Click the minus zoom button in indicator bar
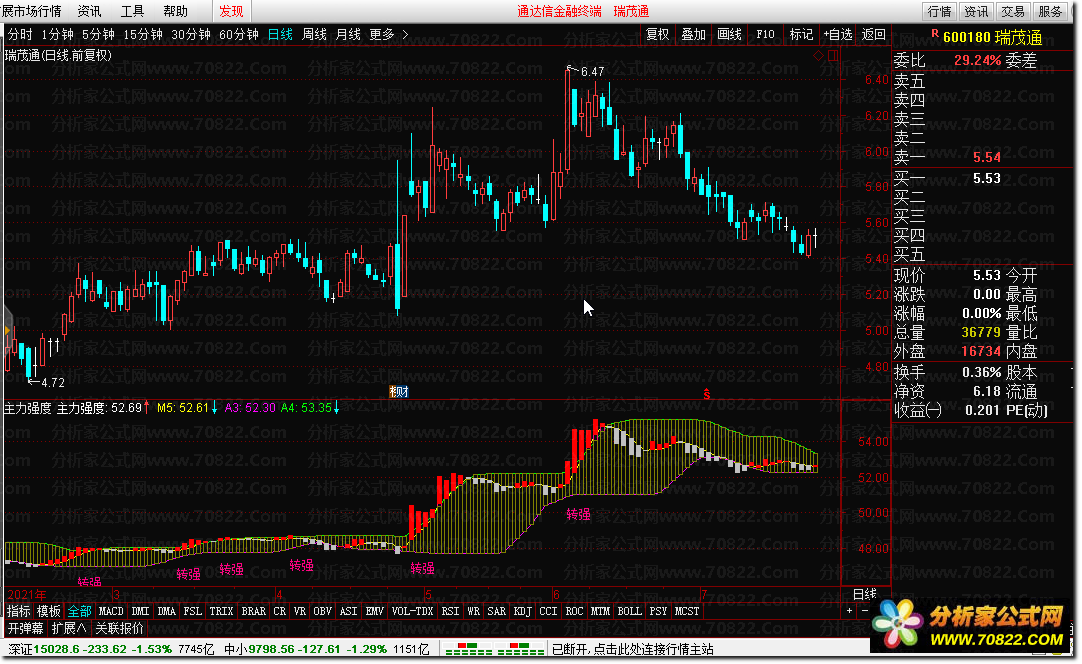 point(865,611)
